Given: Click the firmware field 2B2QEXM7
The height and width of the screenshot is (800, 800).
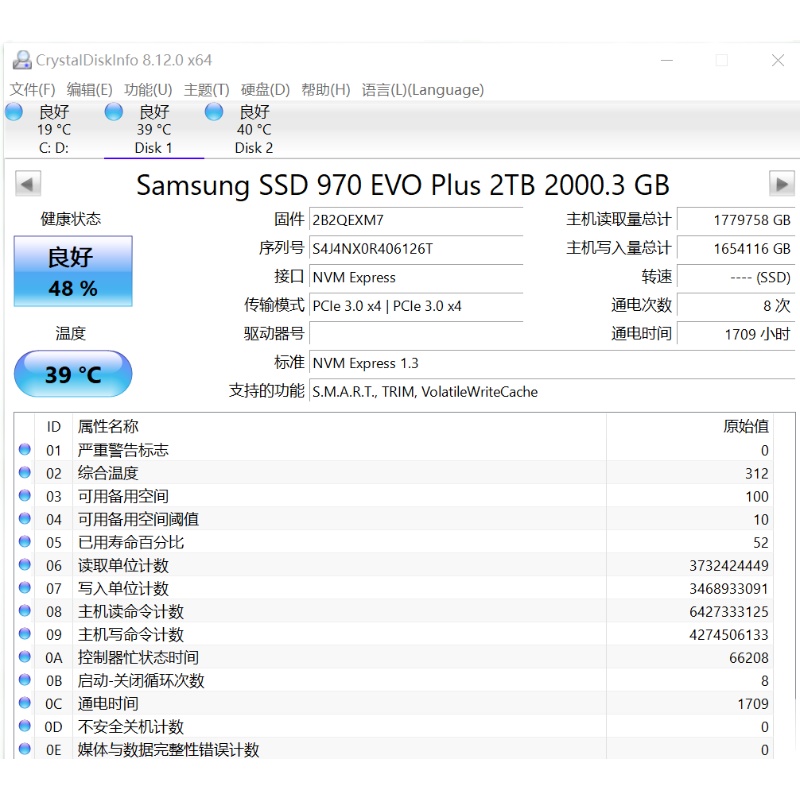Looking at the screenshot, I should (416, 220).
